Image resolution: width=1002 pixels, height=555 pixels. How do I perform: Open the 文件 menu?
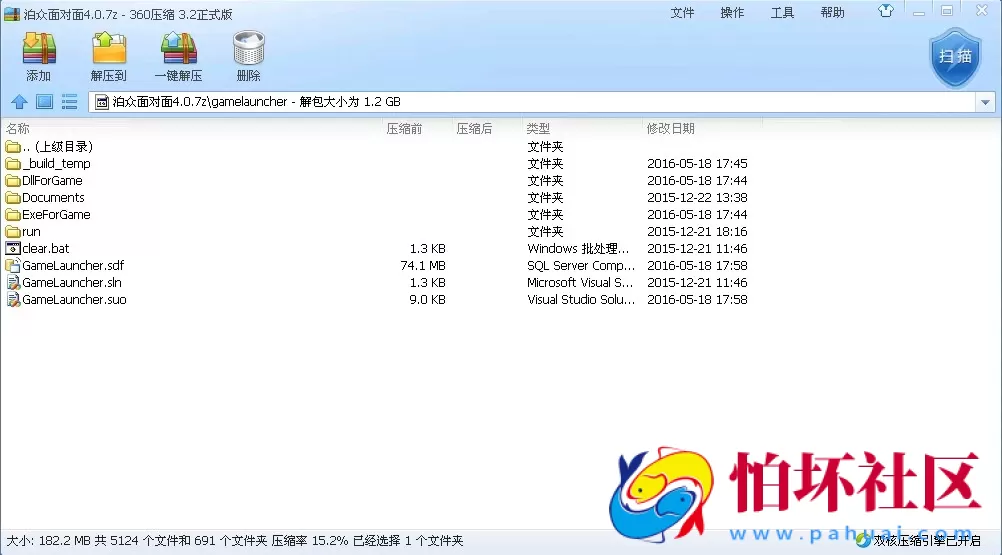(682, 13)
